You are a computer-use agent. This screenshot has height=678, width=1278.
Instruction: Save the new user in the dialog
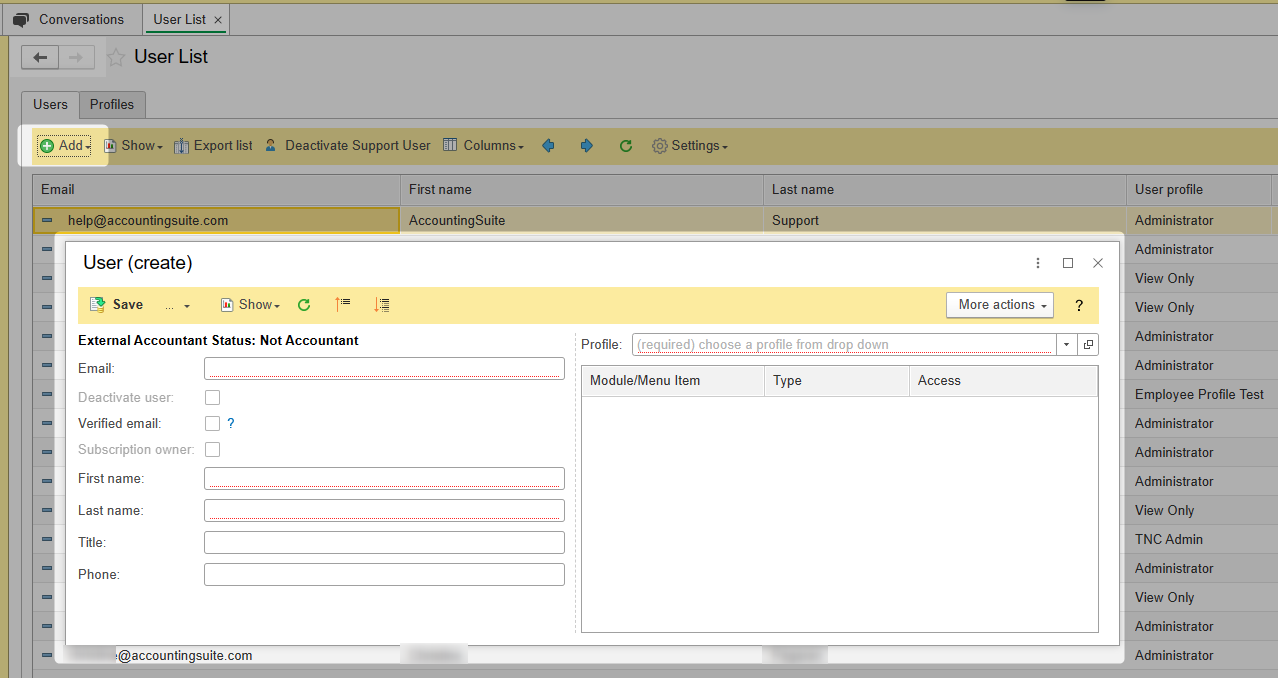pyautogui.click(x=117, y=305)
